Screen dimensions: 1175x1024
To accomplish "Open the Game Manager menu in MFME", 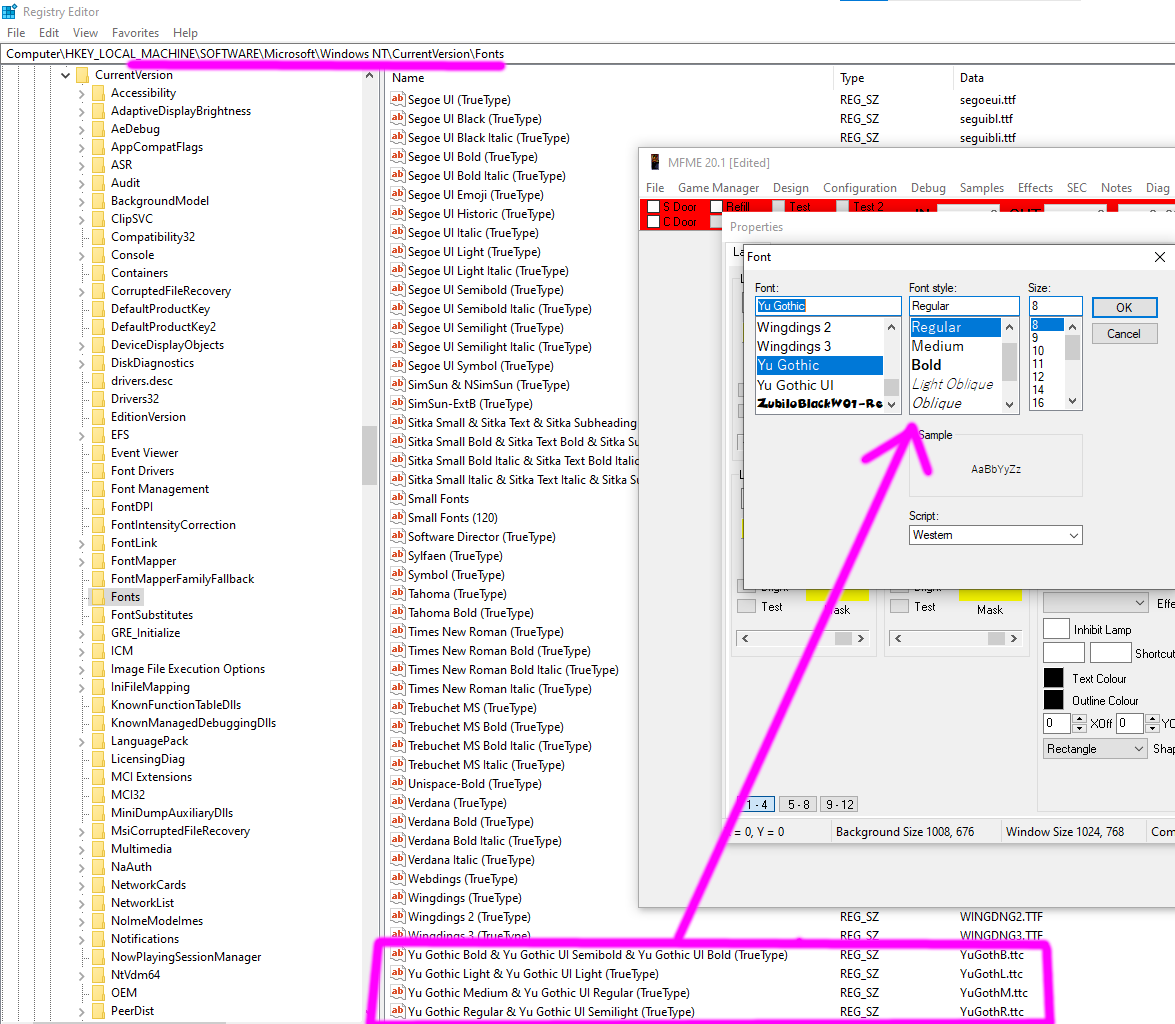I will (x=718, y=188).
